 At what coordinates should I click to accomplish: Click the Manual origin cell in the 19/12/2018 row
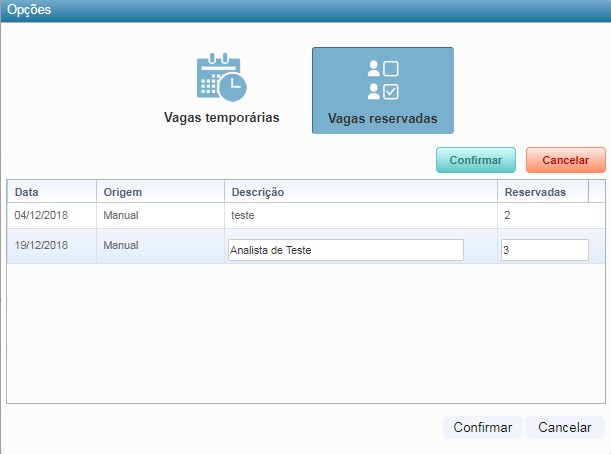pyautogui.click(x=120, y=245)
